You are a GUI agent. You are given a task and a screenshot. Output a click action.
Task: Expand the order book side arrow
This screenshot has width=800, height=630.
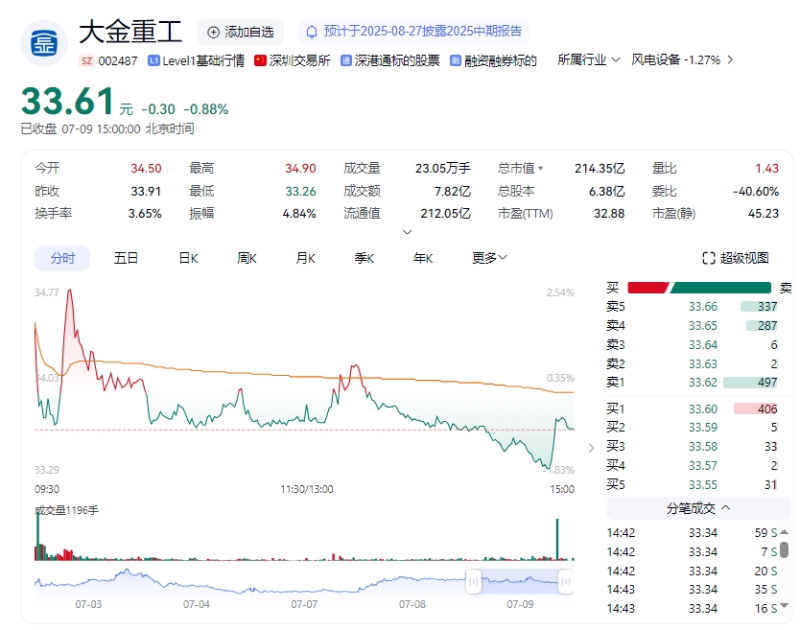pyautogui.click(x=591, y=449)
